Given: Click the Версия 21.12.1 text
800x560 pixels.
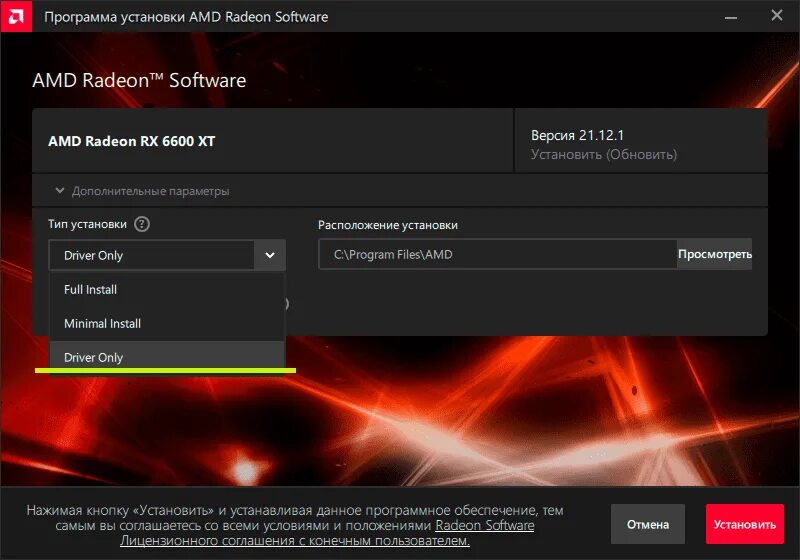Looking at the screenshot, I should click(577, 135).
